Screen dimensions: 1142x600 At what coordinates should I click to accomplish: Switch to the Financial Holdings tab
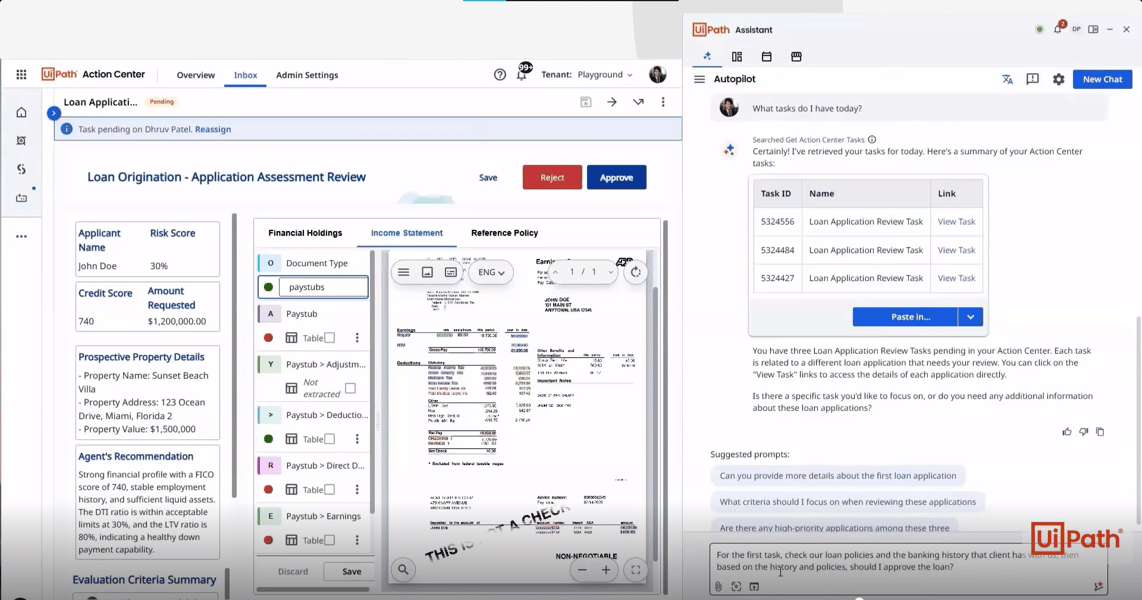(x=305, y=233)
